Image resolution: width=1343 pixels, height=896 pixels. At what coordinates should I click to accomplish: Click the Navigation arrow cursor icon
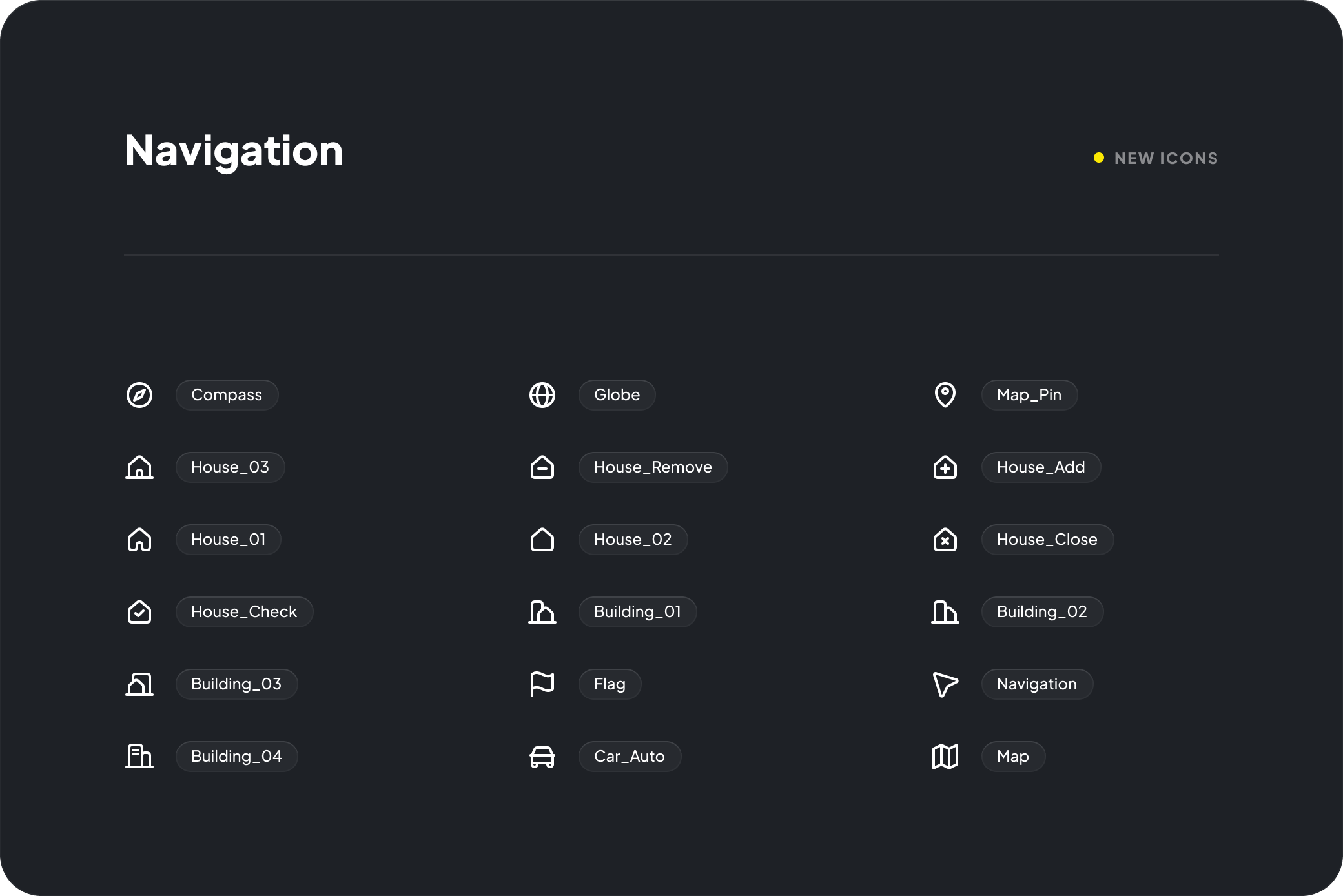[x=945, y=684]
